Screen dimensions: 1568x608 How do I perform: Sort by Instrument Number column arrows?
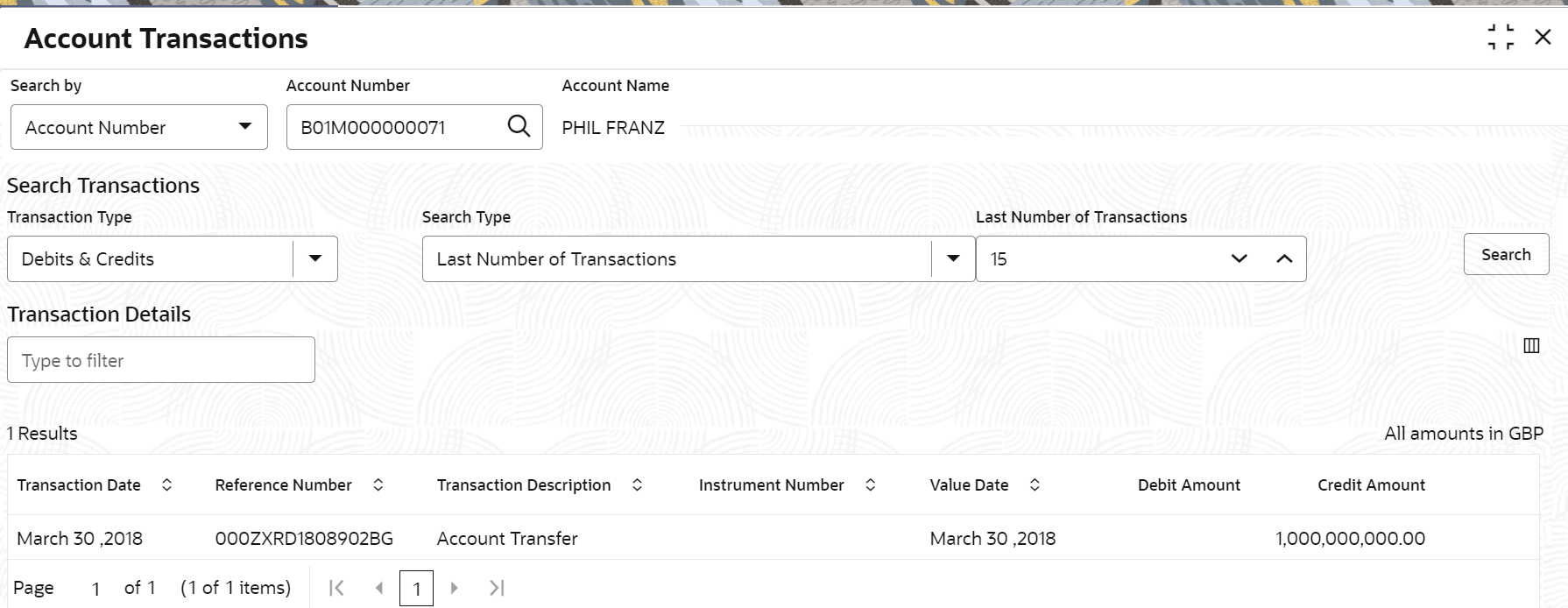[x=870, y=484]
